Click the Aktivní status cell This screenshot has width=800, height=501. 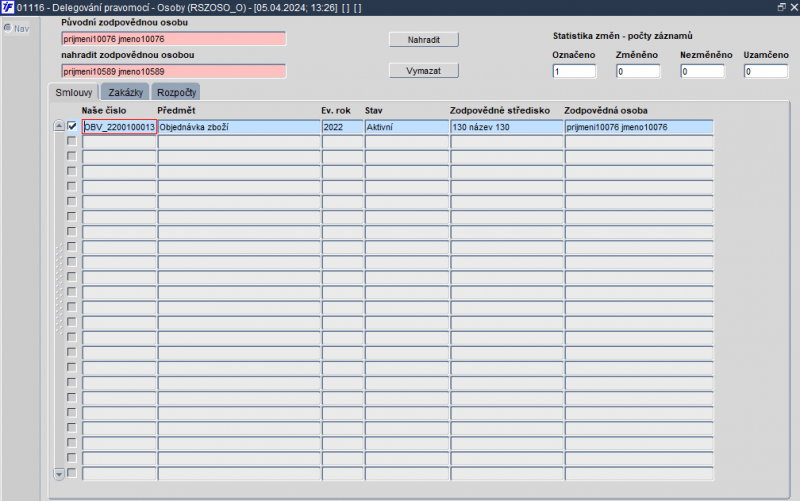coord(407,127)
